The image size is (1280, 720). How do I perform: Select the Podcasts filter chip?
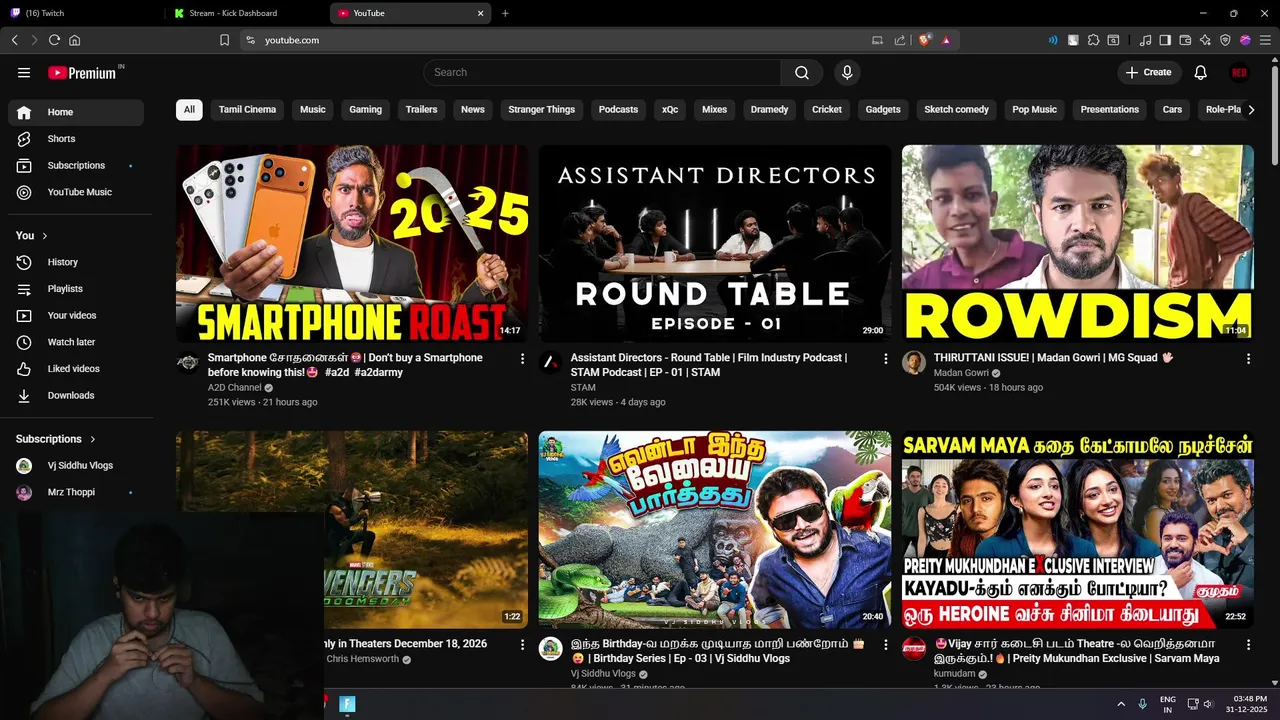pos(618,110)
